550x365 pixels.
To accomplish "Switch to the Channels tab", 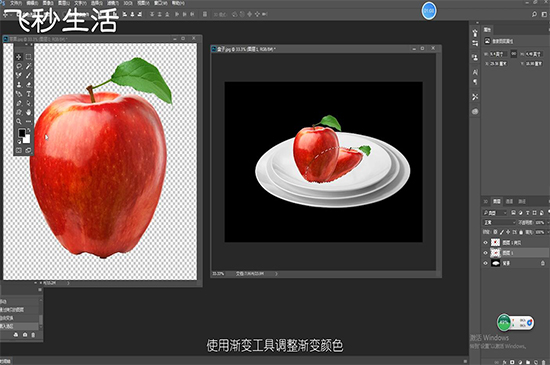I will [x=509, y=201].
